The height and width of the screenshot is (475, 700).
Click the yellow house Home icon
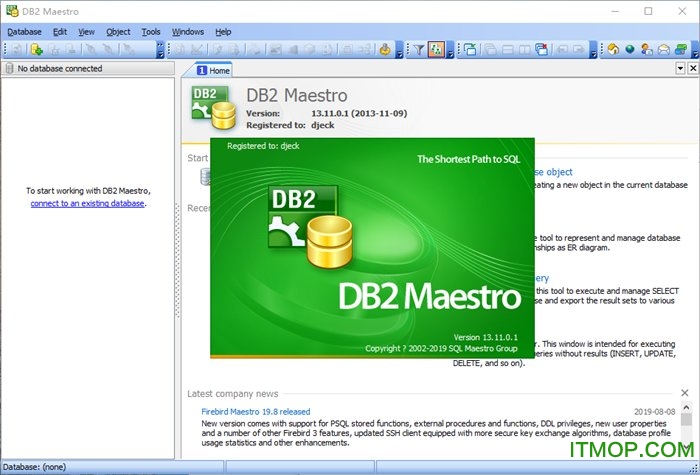(613, 50)
